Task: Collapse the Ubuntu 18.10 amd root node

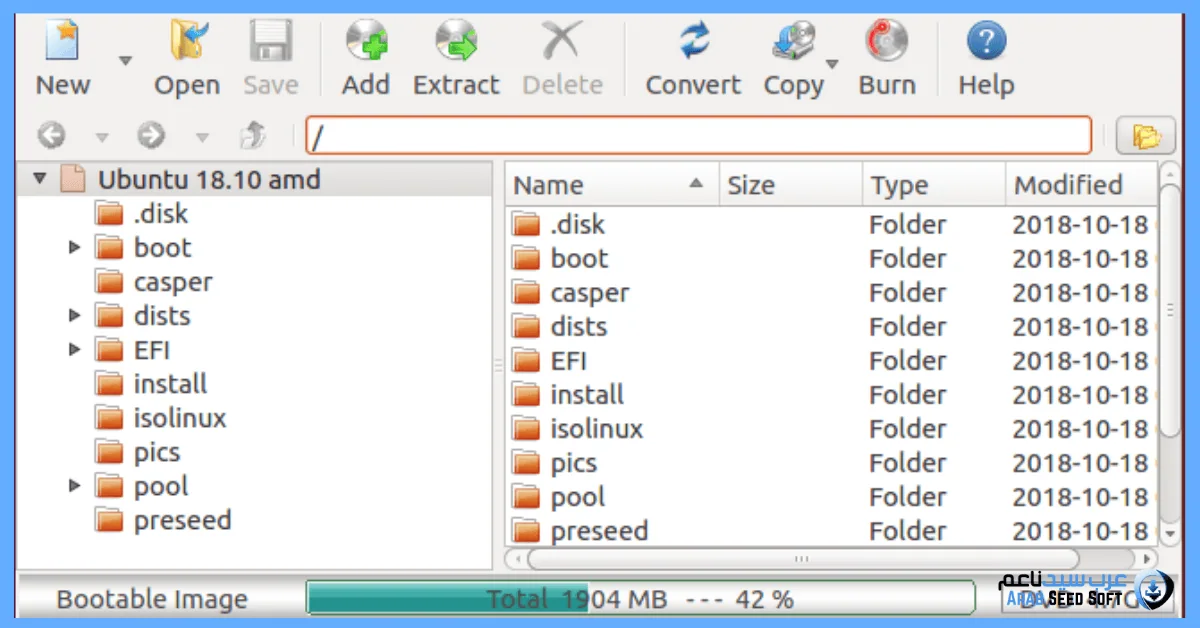Action: [40, 180]
